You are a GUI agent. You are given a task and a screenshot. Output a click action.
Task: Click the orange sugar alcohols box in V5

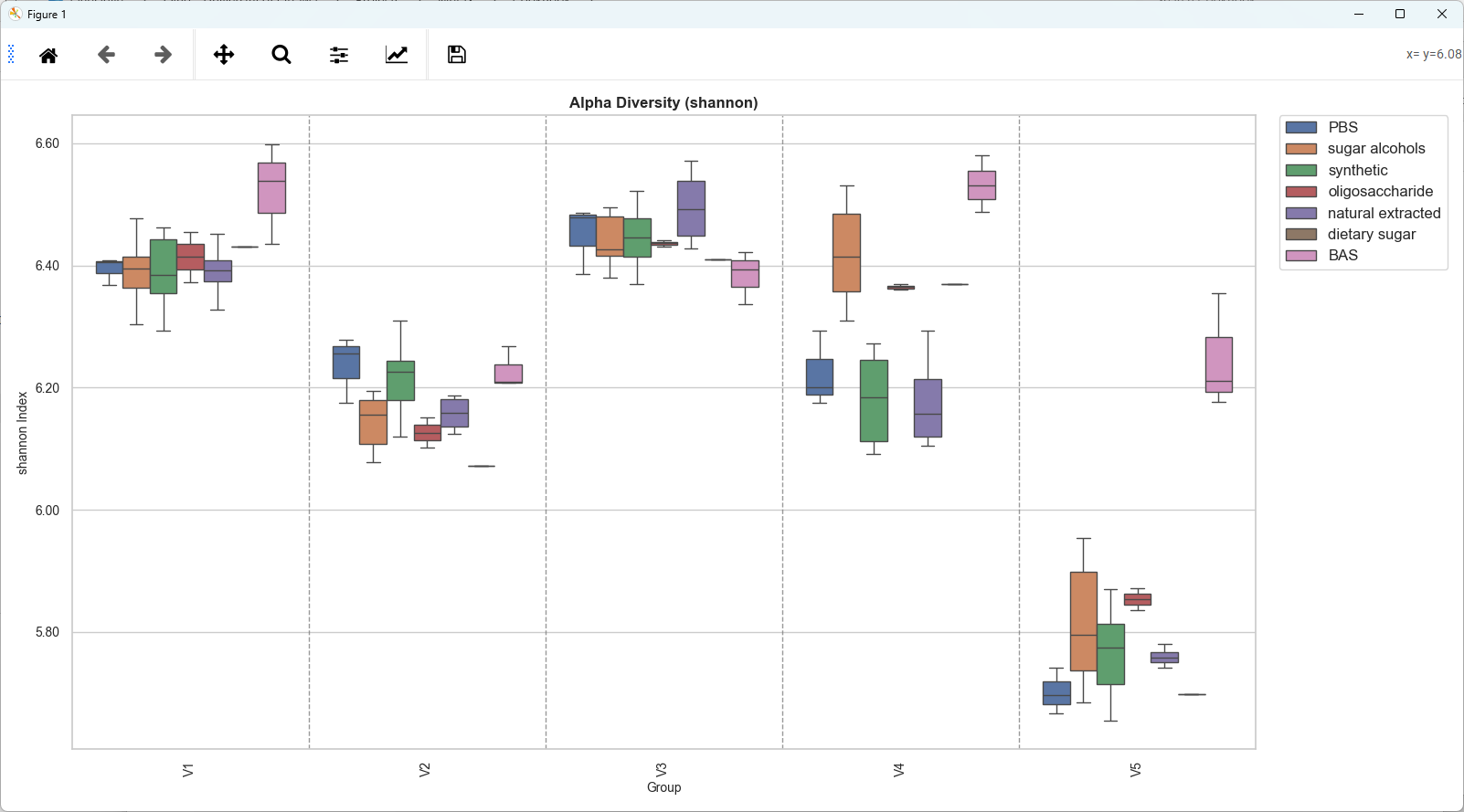click(1084, 621)
